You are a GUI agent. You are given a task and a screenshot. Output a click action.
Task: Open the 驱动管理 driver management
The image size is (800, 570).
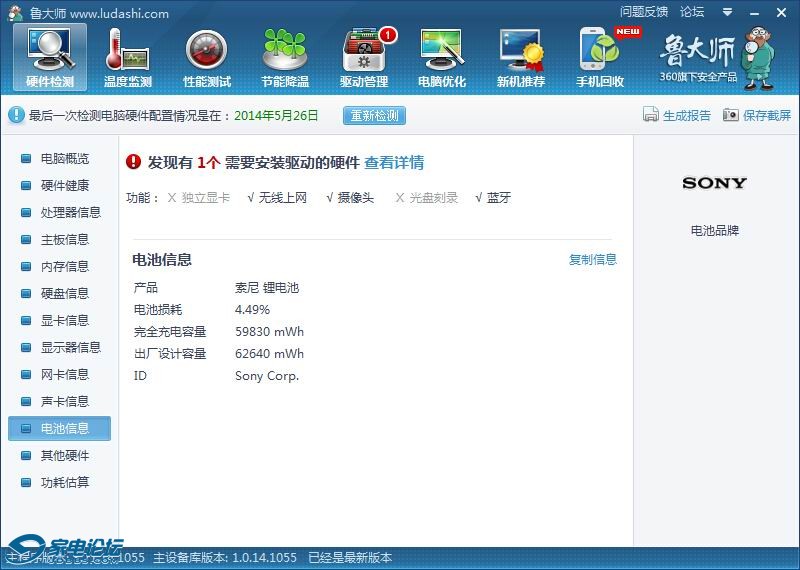point(364,57)
